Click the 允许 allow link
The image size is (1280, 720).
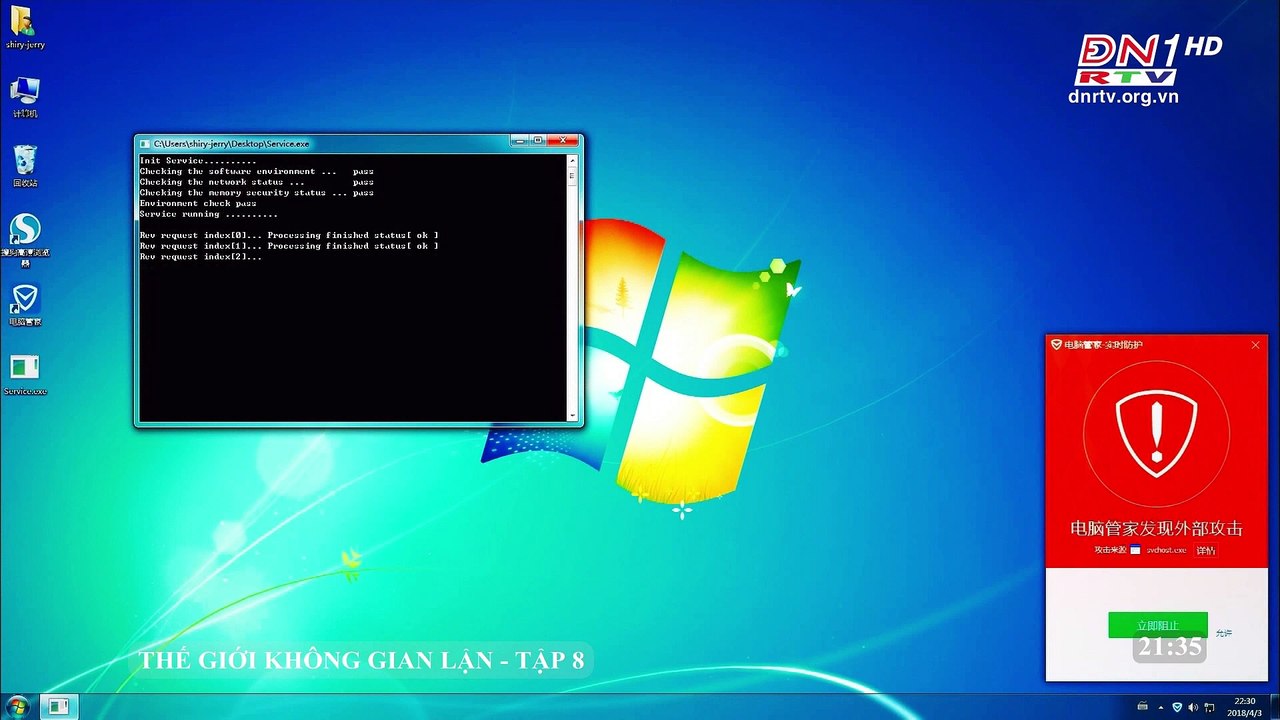(x=1224, y=633)
